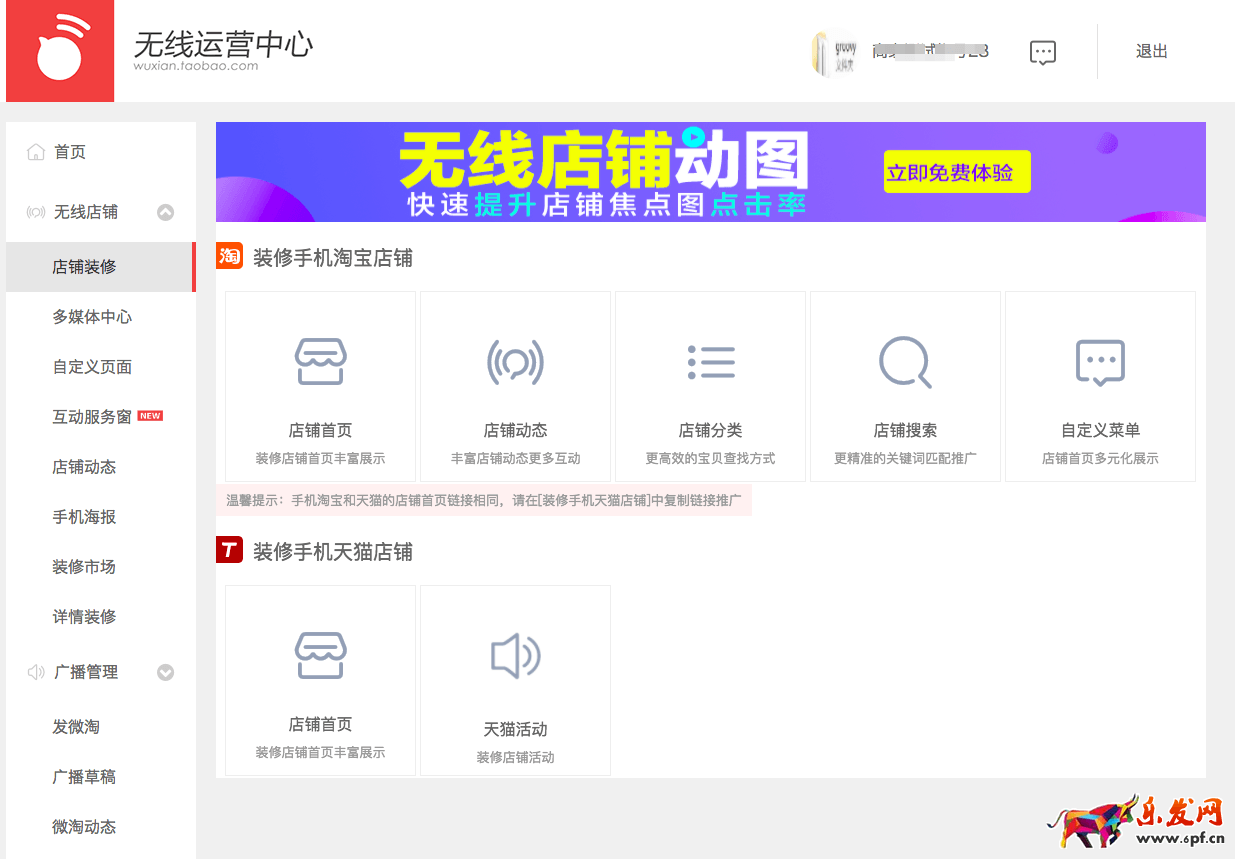Open 详情装修 in the sidebar
Screen dimensions: 1235x859
(85, 617)
